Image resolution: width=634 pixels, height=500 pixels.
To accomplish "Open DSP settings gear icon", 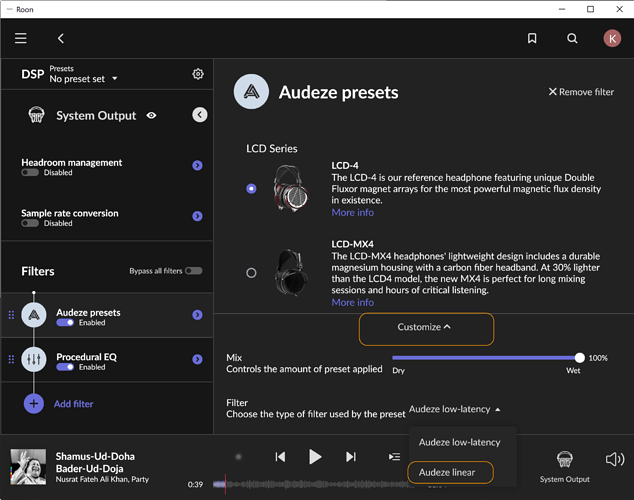I will (198, 74).
